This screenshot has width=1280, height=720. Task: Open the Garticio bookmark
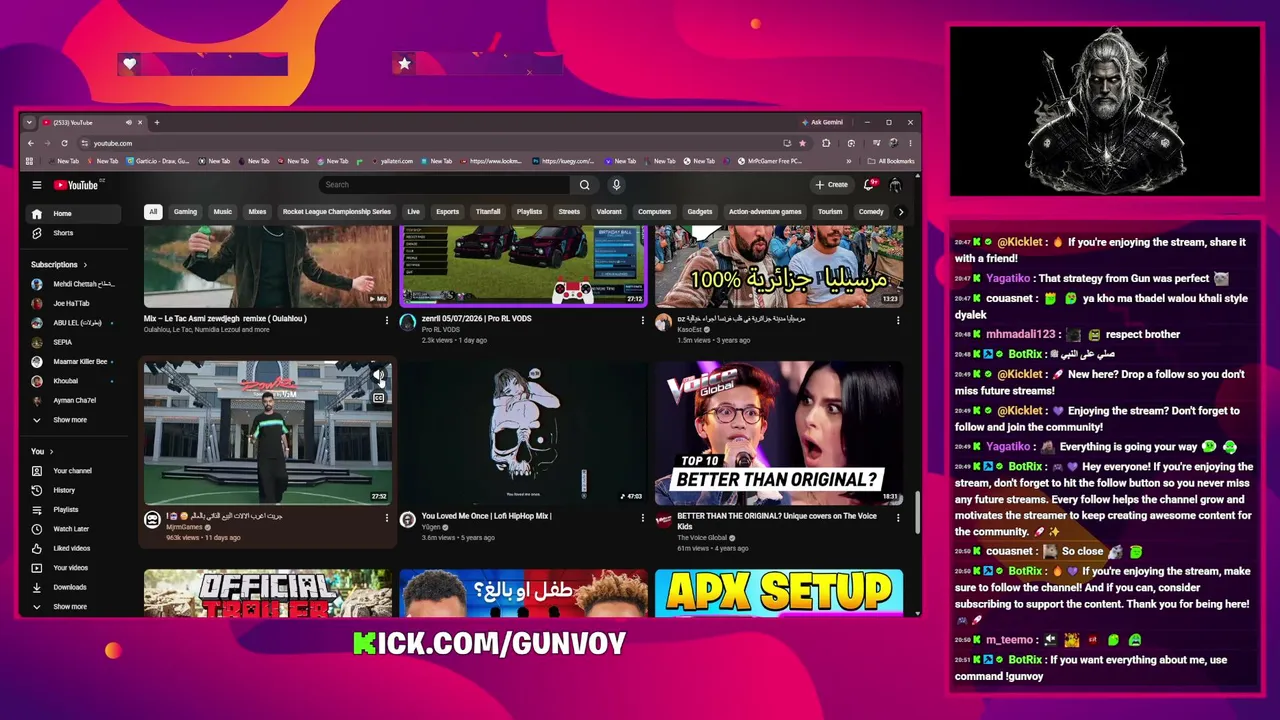point(157,161)
